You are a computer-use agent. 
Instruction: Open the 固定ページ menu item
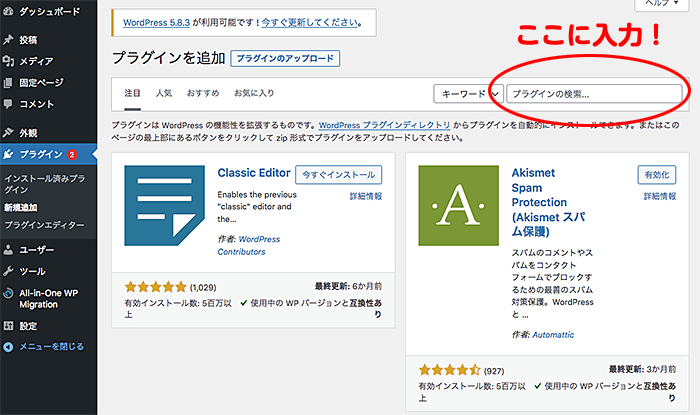pyautogui.click(x=42, y=83)
